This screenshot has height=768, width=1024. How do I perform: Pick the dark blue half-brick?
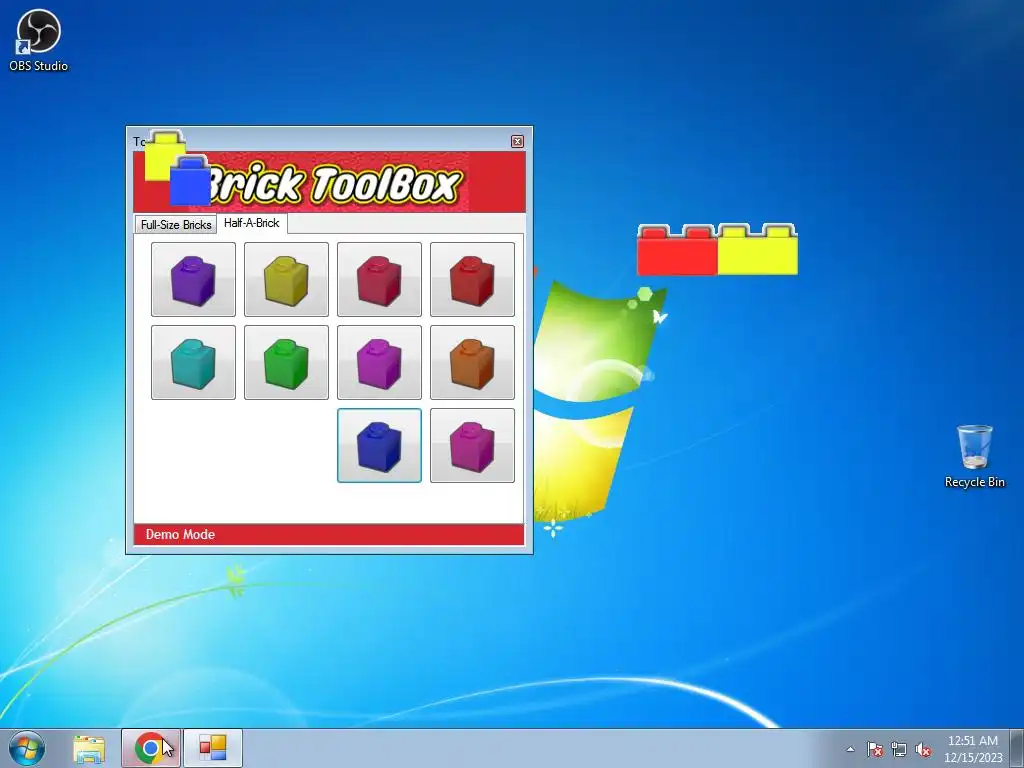click(379, 445)
